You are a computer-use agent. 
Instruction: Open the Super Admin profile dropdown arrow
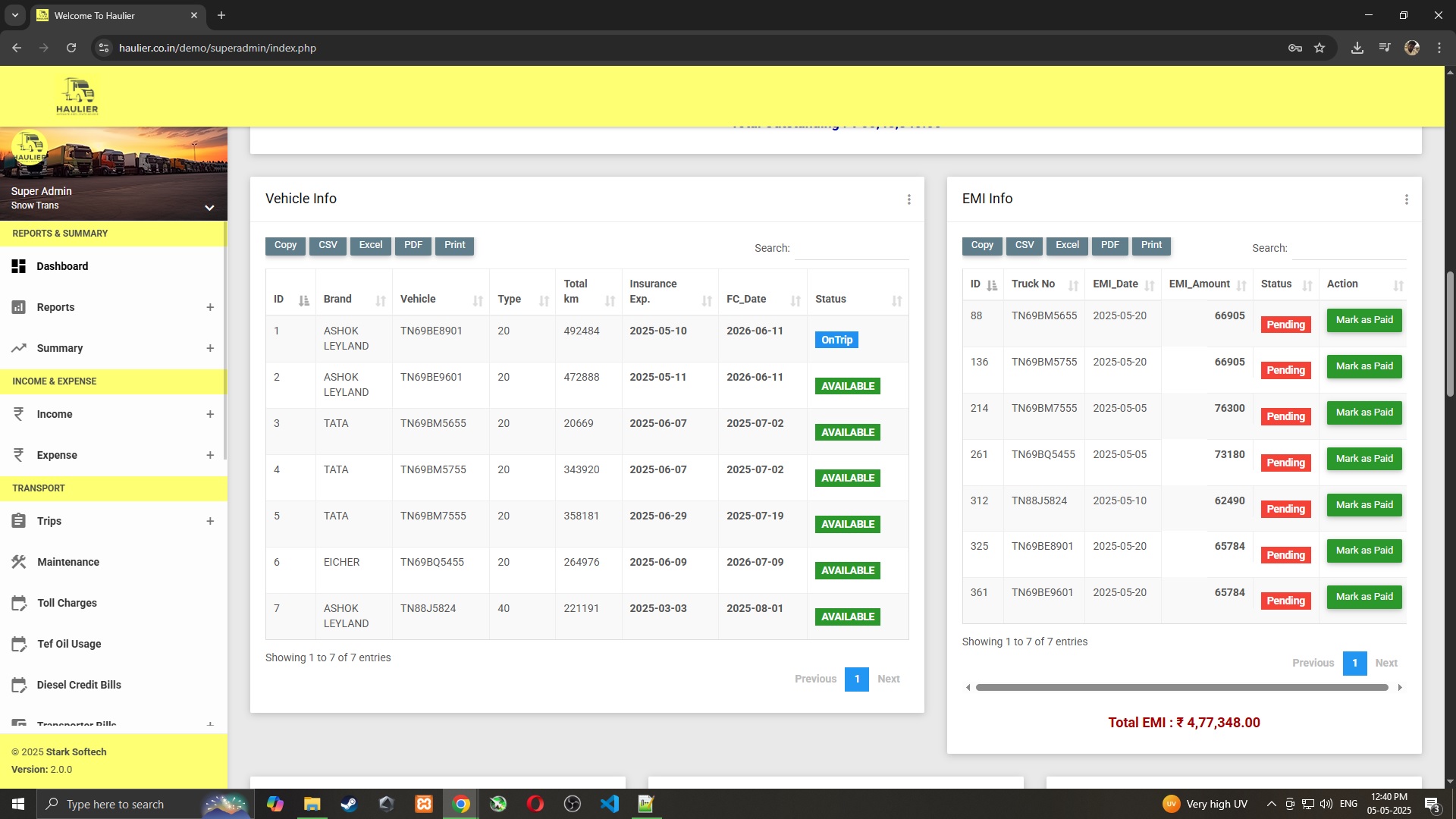(x=209, y=207)
